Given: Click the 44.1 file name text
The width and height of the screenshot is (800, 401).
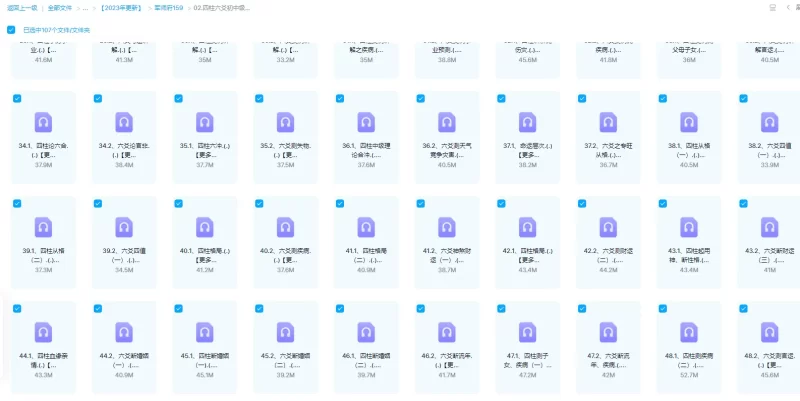Looking at the screenshot, I should (43, 359).
